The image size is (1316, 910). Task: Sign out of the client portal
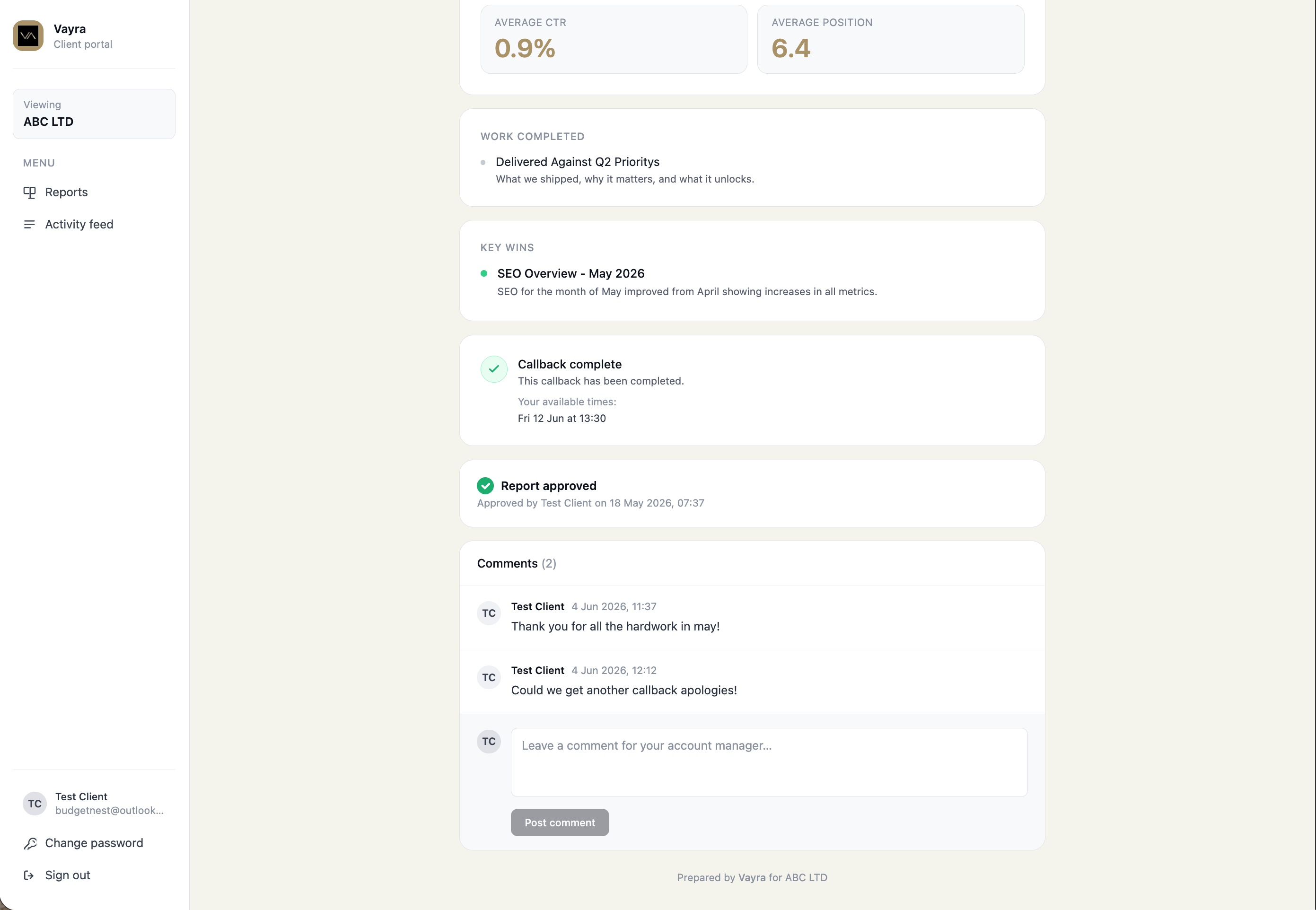[94, 875]
